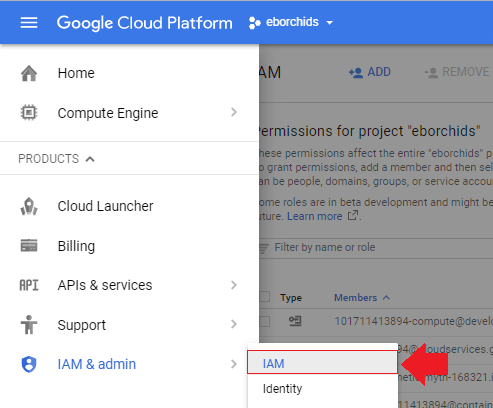Open the eborchids project selector

(291, 22)
